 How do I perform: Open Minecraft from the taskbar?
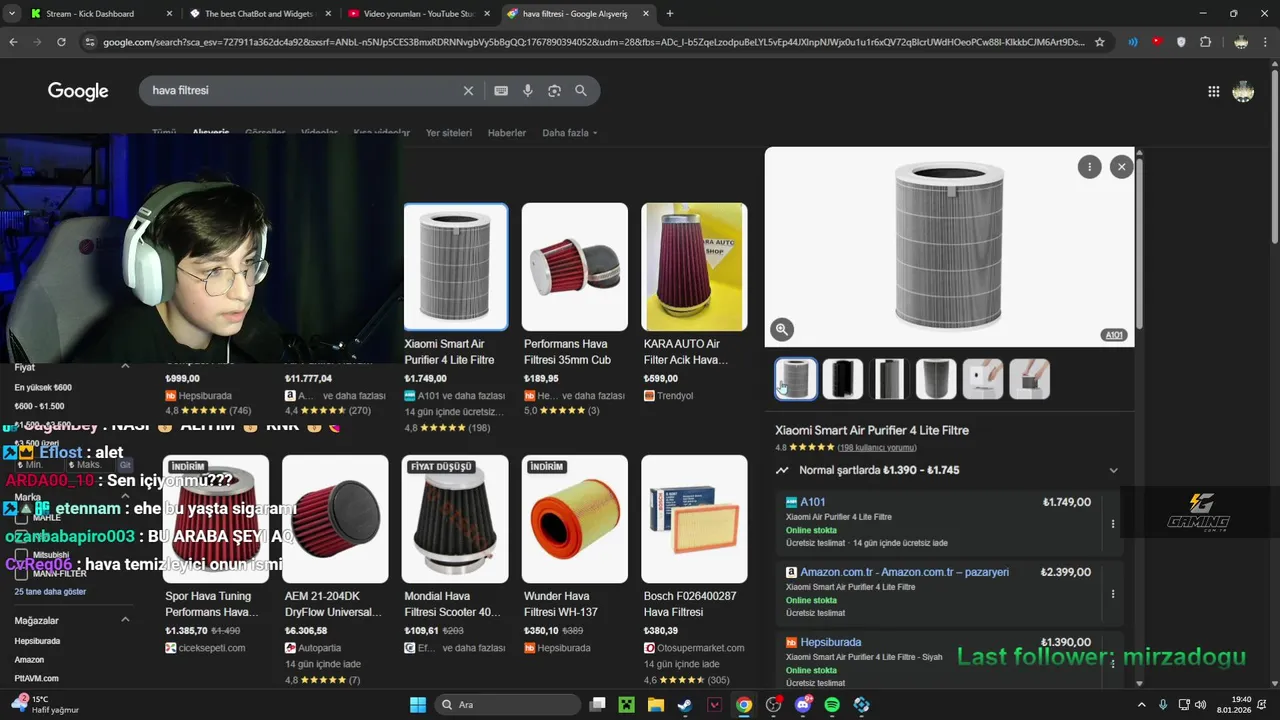[626, 705]
